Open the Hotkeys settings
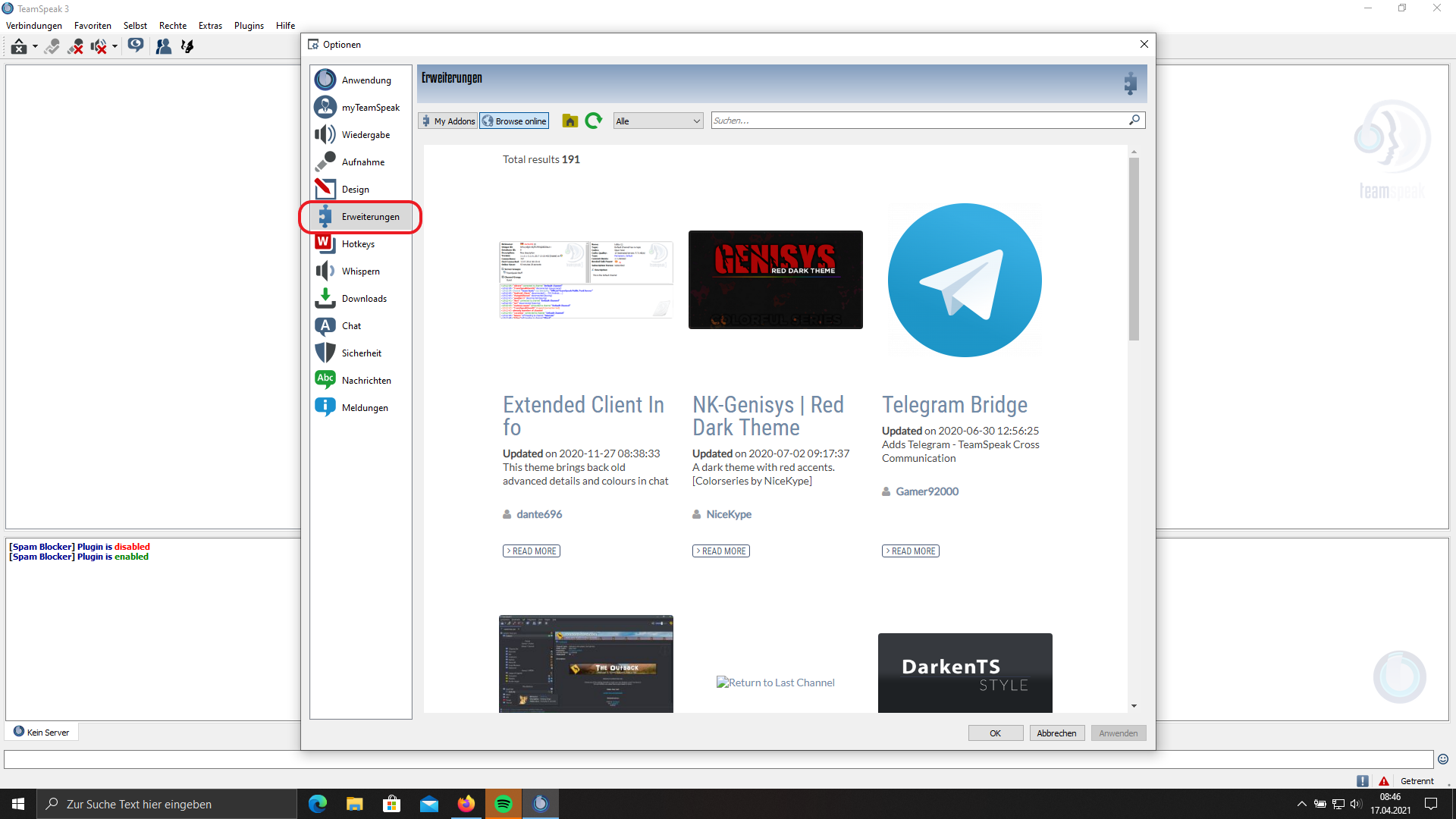Image resolution: width=1456 pixels, height=819 pixels. [361, 243]
